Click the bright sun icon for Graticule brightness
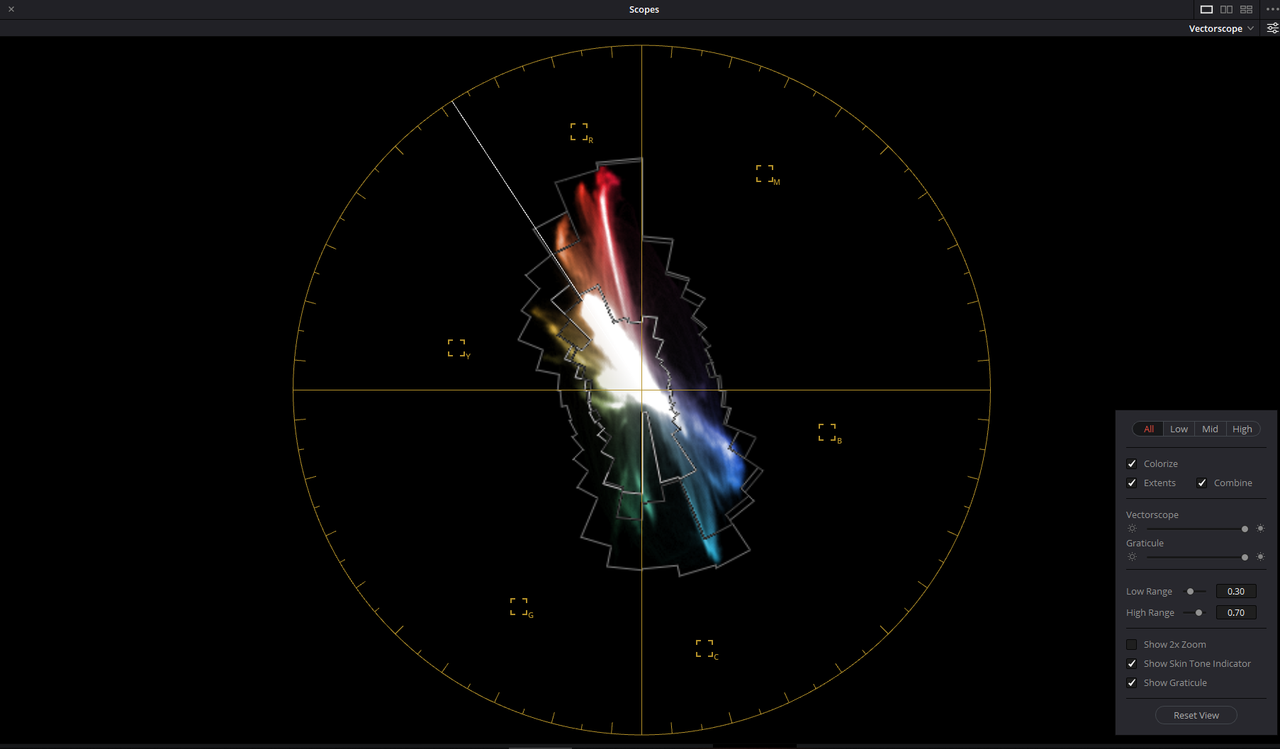Screen dimensions: 1280x749 1260,557
